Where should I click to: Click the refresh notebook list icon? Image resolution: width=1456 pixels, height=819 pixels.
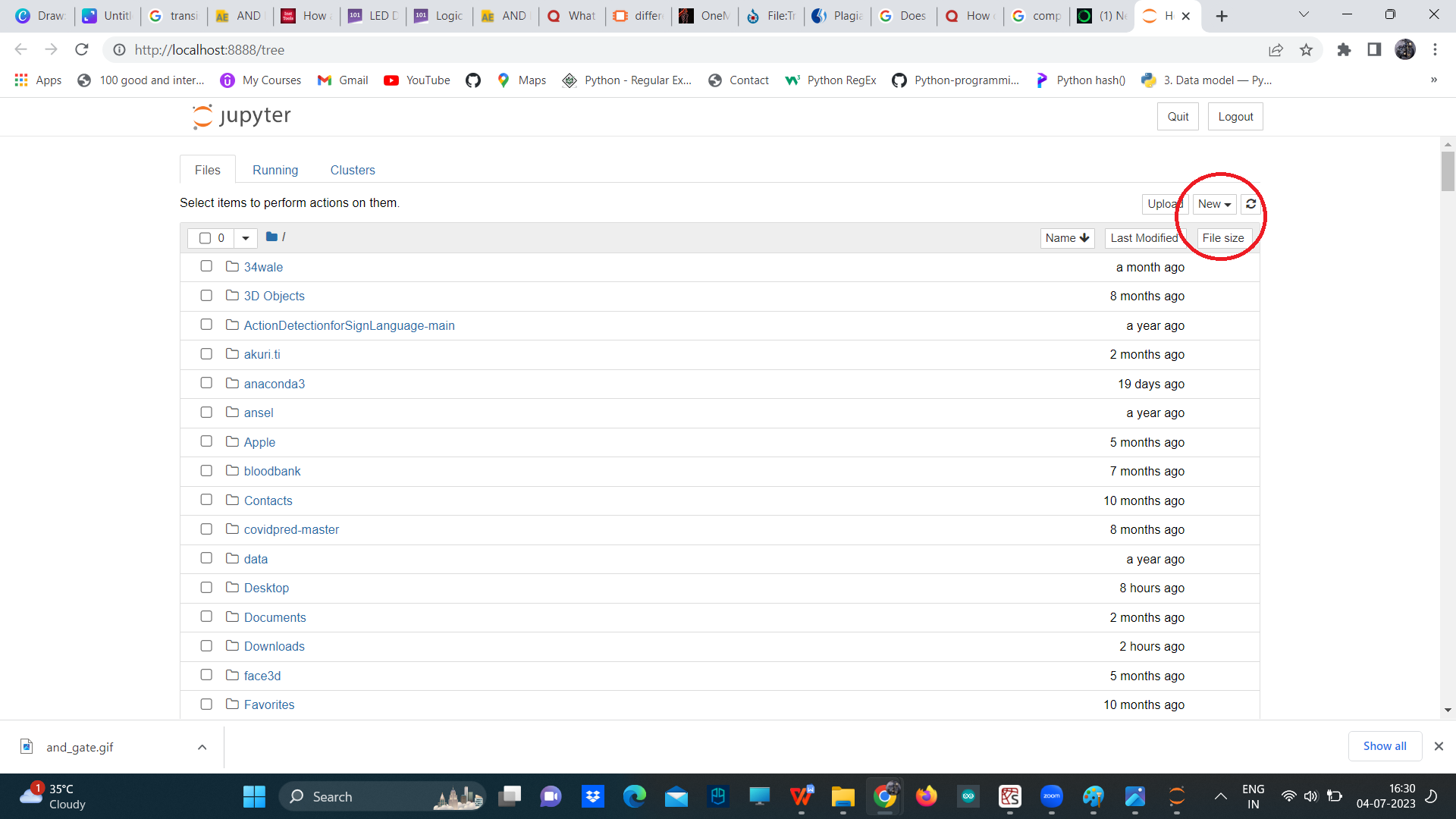1250,204
